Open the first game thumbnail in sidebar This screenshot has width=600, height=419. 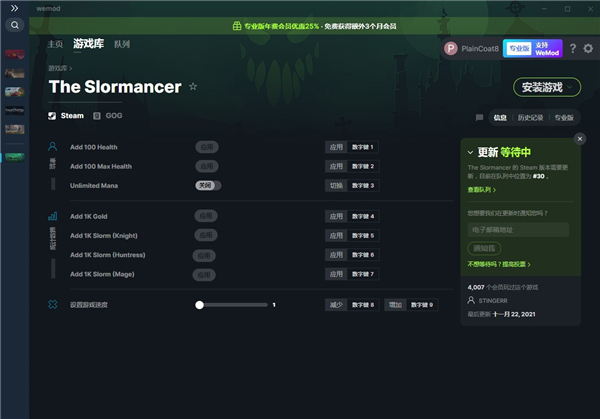(x=15, y=54)
